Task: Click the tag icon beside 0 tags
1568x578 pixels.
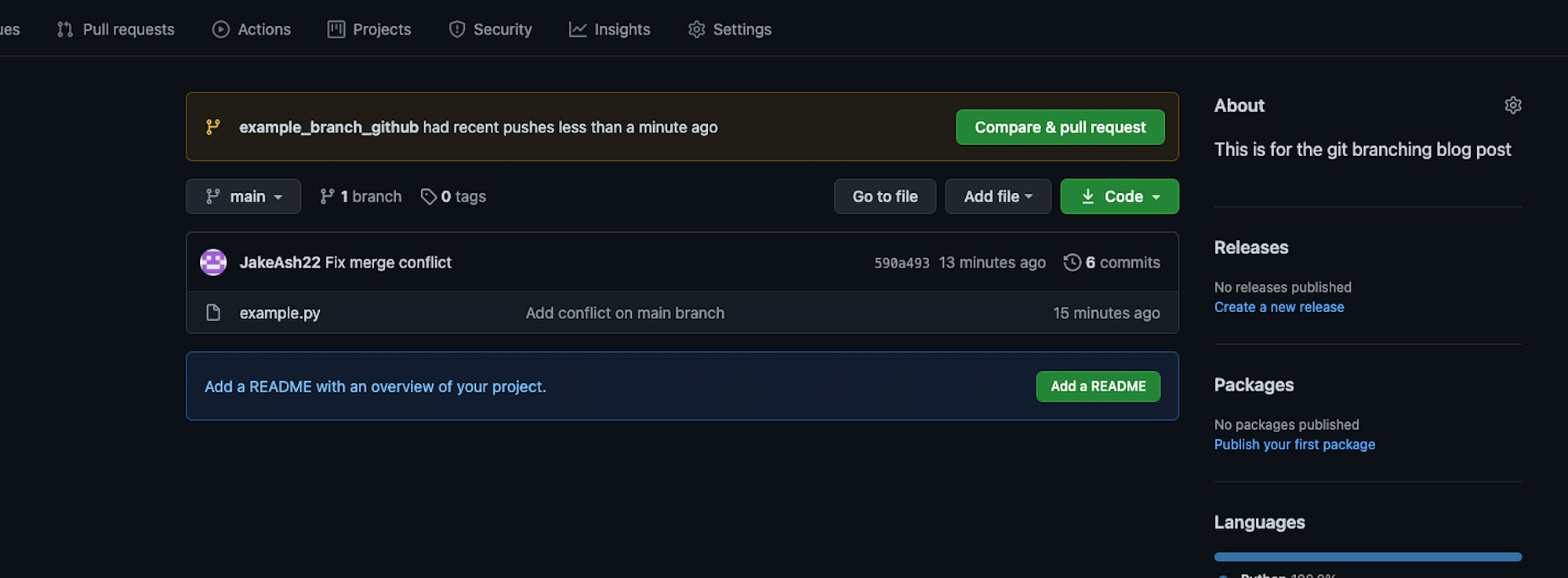Action: [x=428, y=196]
